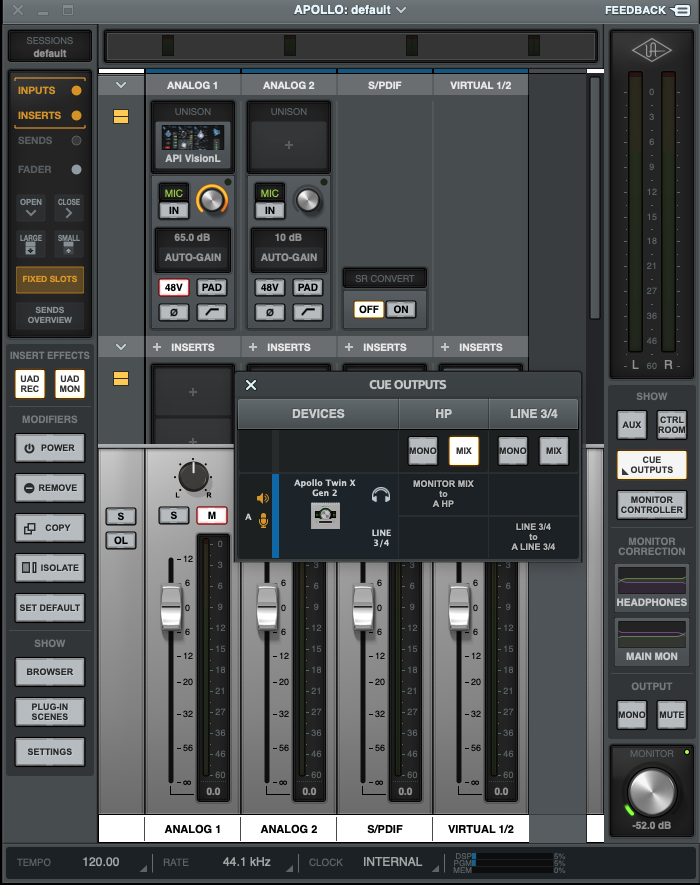Viewport: 700px width, 885px height.
Task: Click FIXED SLOTS button
Action: pyautogui.click(x=50, y=279)
